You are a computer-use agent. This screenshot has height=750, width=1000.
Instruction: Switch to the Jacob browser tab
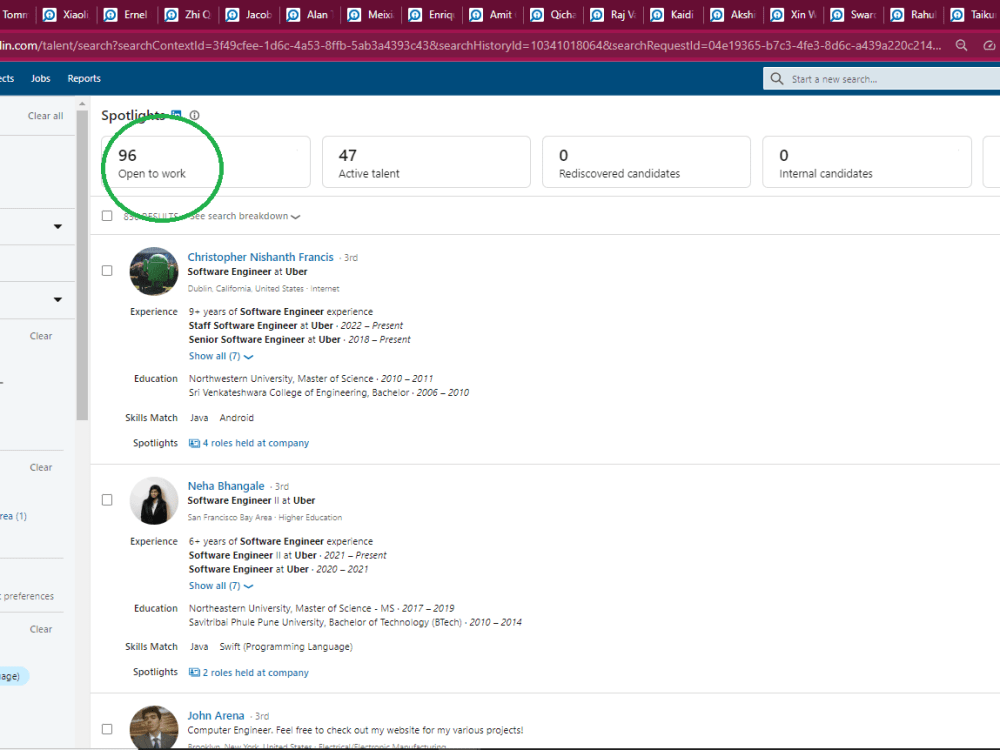[249, 14]
